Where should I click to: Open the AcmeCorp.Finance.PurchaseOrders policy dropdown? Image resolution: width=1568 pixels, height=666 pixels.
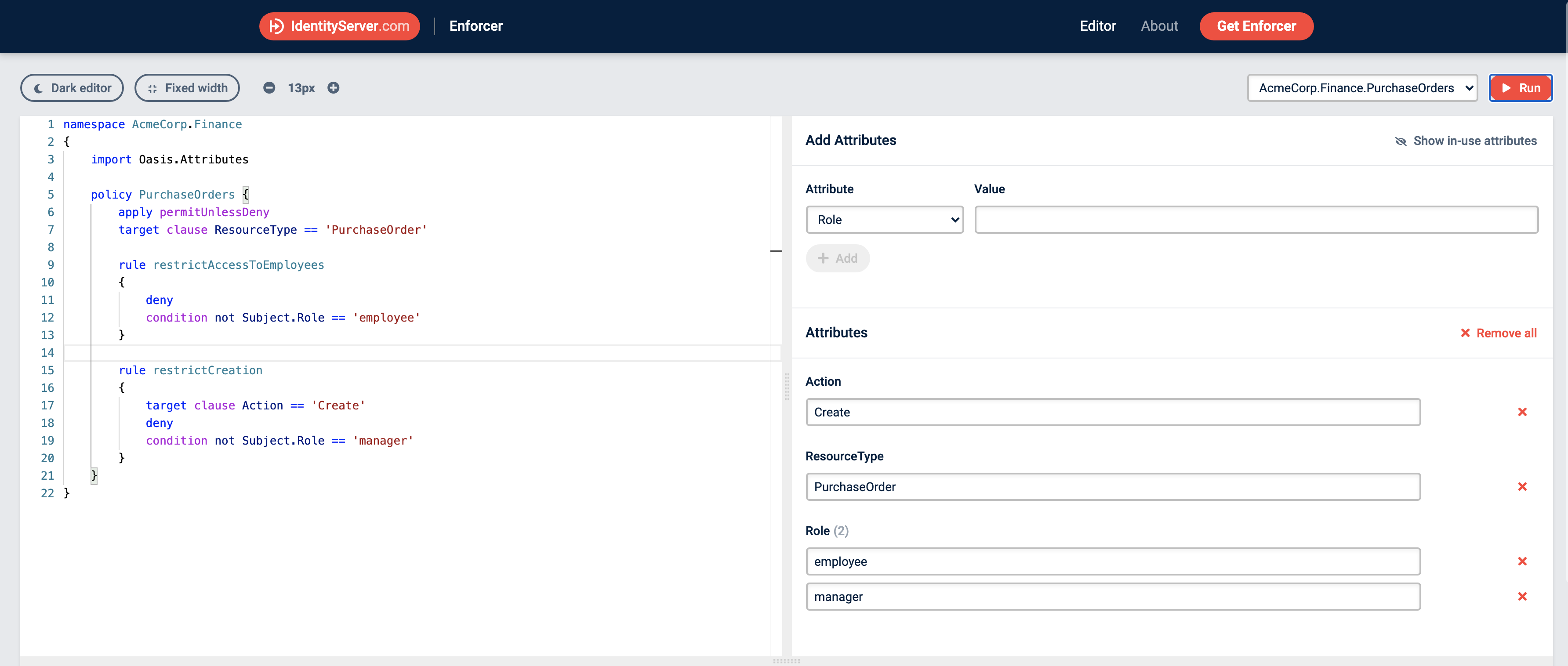[x=1361, y=88]
